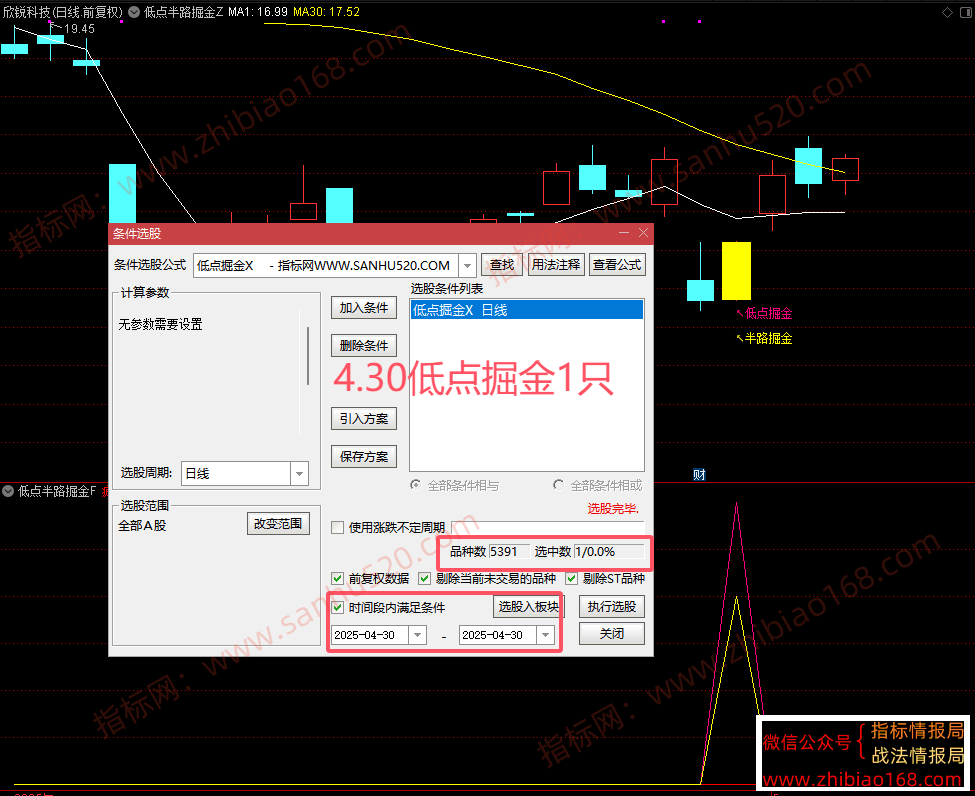Click the 品种数 5391 field
Viewport: 975px width, 796px height.
(509, 552)
